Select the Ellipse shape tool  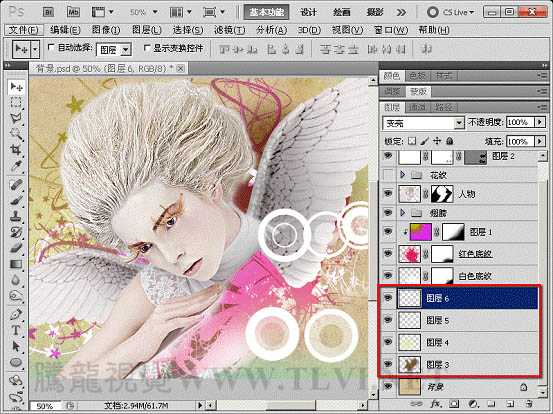point(16,362)
